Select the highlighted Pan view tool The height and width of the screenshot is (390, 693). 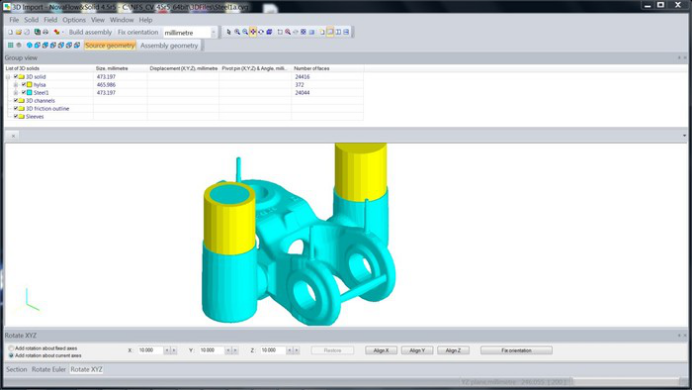coord(253,32)
